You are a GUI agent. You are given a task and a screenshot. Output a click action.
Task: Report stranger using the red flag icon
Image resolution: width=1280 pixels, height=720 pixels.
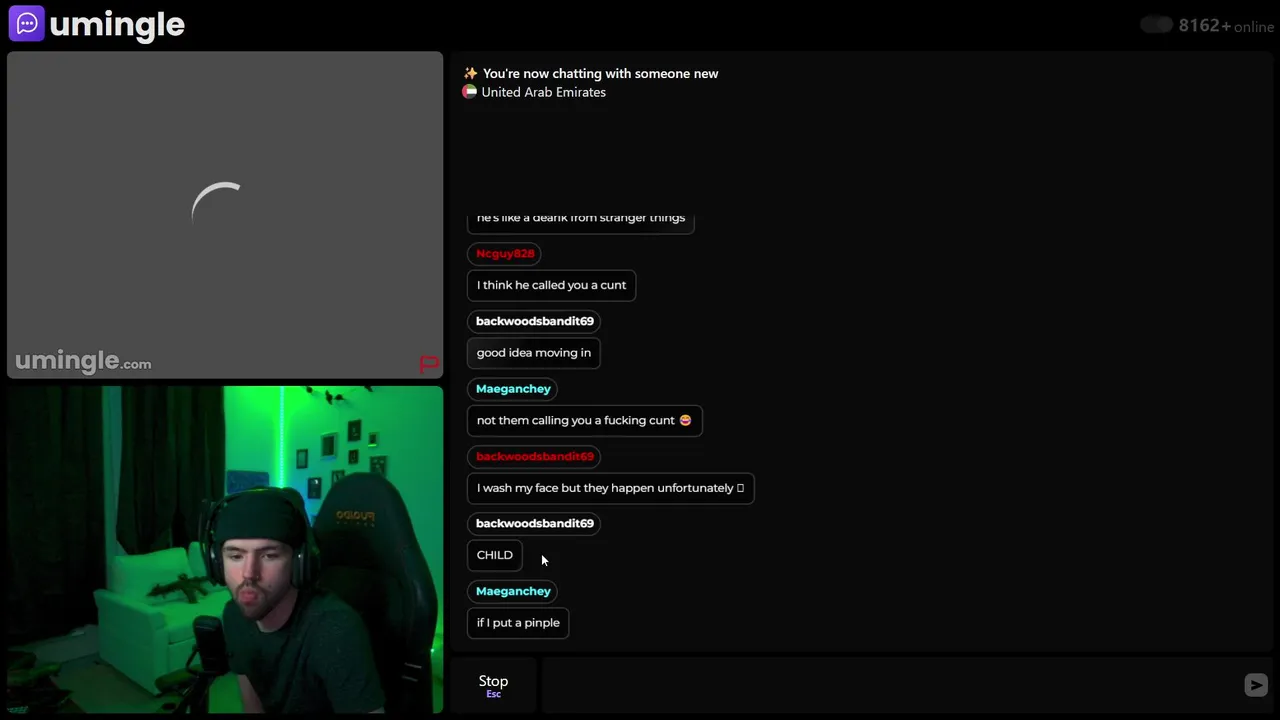click(x=428, y=364)
